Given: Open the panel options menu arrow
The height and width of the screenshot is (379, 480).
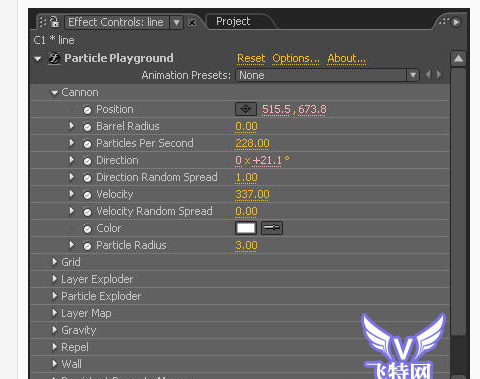Looking at the screenshot, I should pyautogui.click(x=456, y=22).
